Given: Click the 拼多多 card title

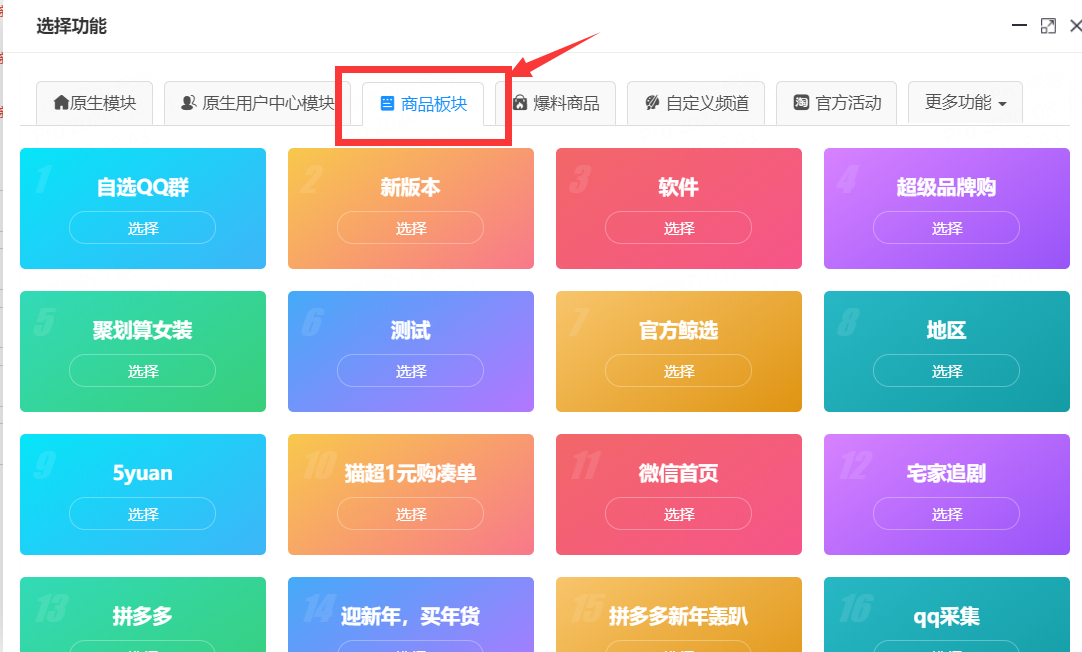Looking at the screenshot, I should pos(142,615).
